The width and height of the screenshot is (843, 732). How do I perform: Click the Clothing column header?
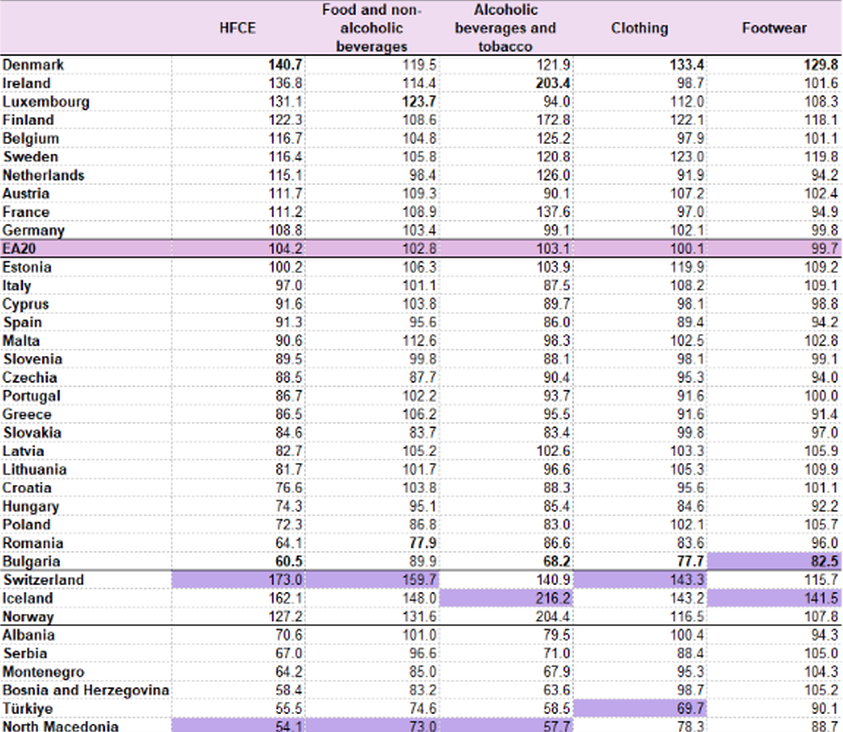(639, 28)
